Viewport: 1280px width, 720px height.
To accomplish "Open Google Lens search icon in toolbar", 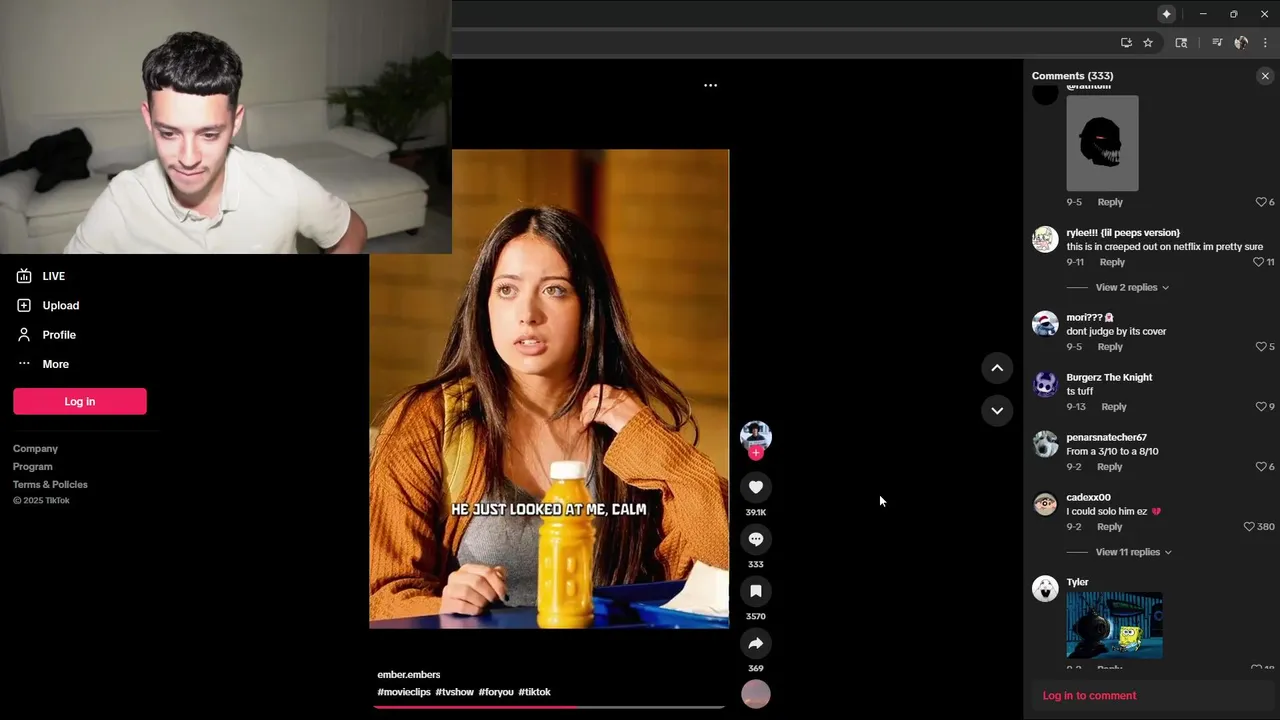I will 1181,43.
